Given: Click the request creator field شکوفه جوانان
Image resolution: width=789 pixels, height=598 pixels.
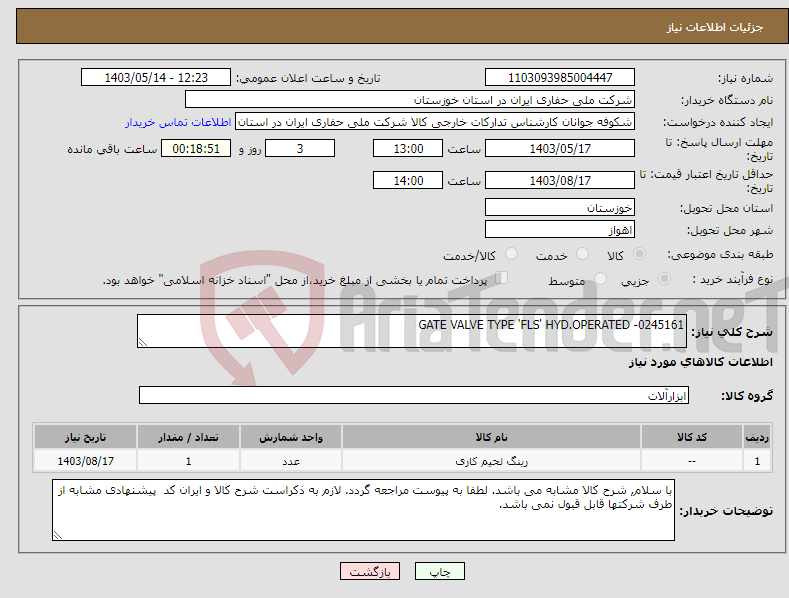Looking at the screenshot, I should (435, 122).
